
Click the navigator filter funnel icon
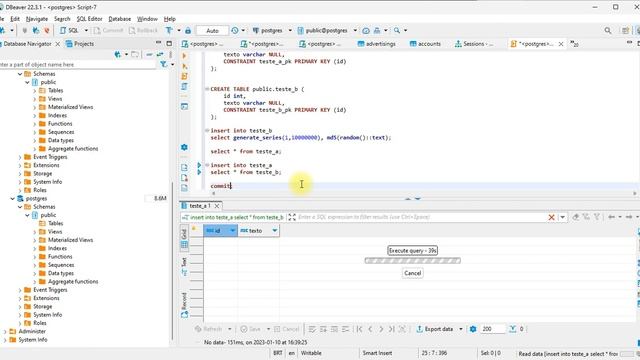[164, 64]
